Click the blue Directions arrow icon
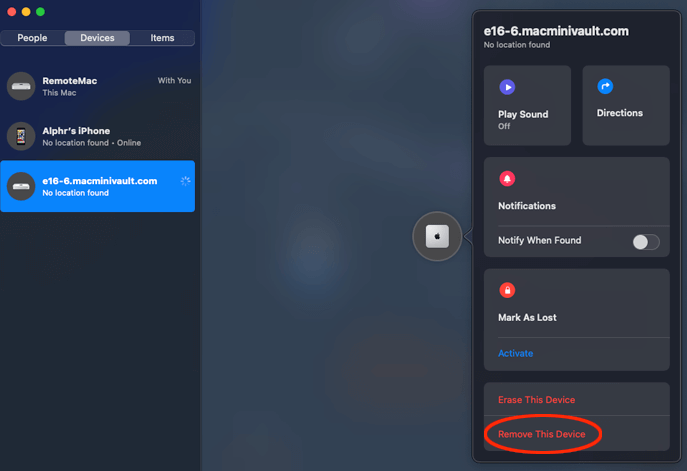 (605, 86)
